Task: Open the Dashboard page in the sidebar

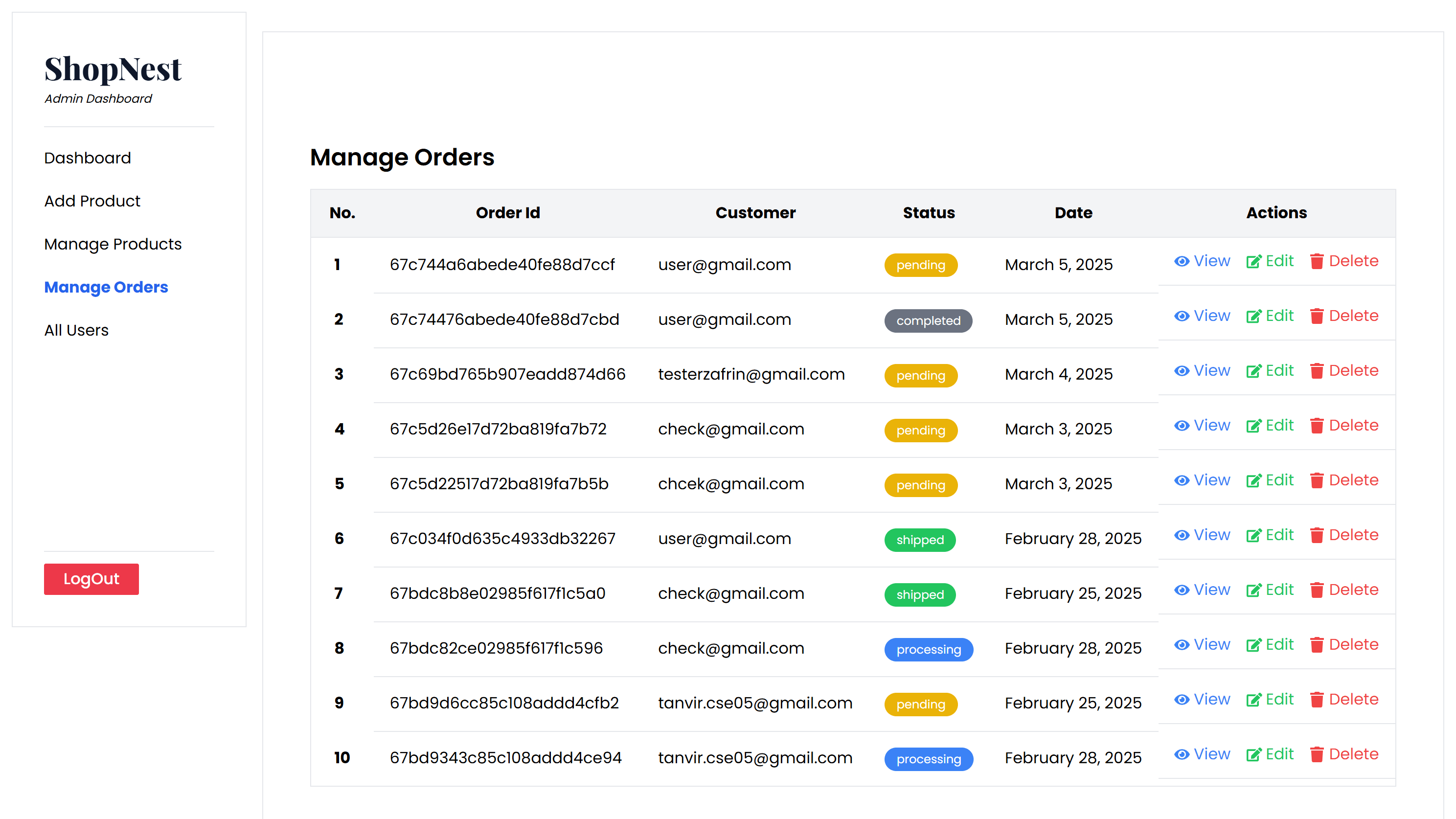Action: pyautogui.click(x=88, y=158)
